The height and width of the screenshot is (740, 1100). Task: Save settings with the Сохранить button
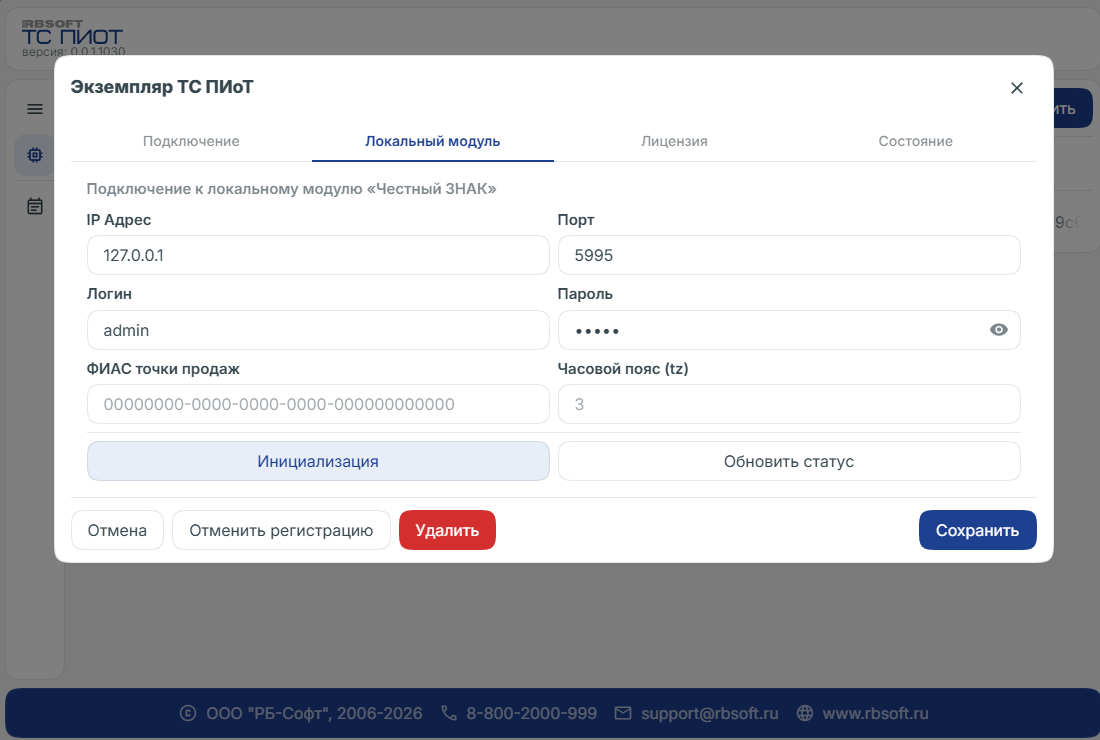pyautogui.click(x=977, y=530)
